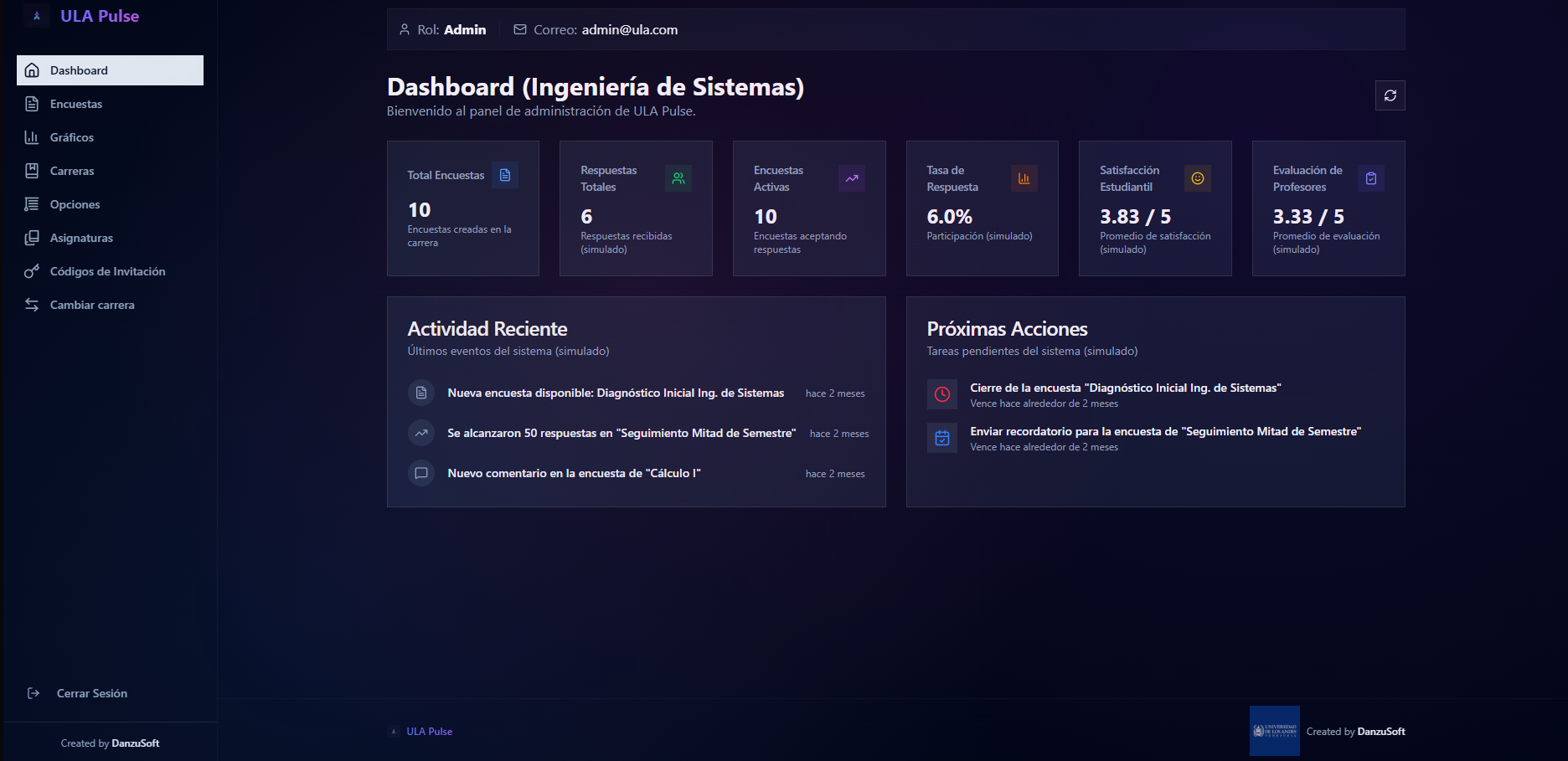Click the ULA Pulse title in sidebar

(x=100, y=16)
